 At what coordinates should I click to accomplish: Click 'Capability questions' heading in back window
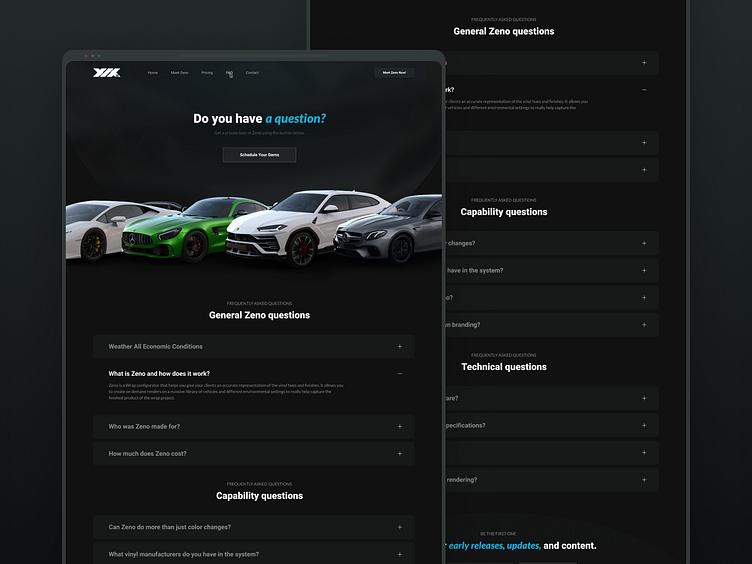tap(504, 212)
